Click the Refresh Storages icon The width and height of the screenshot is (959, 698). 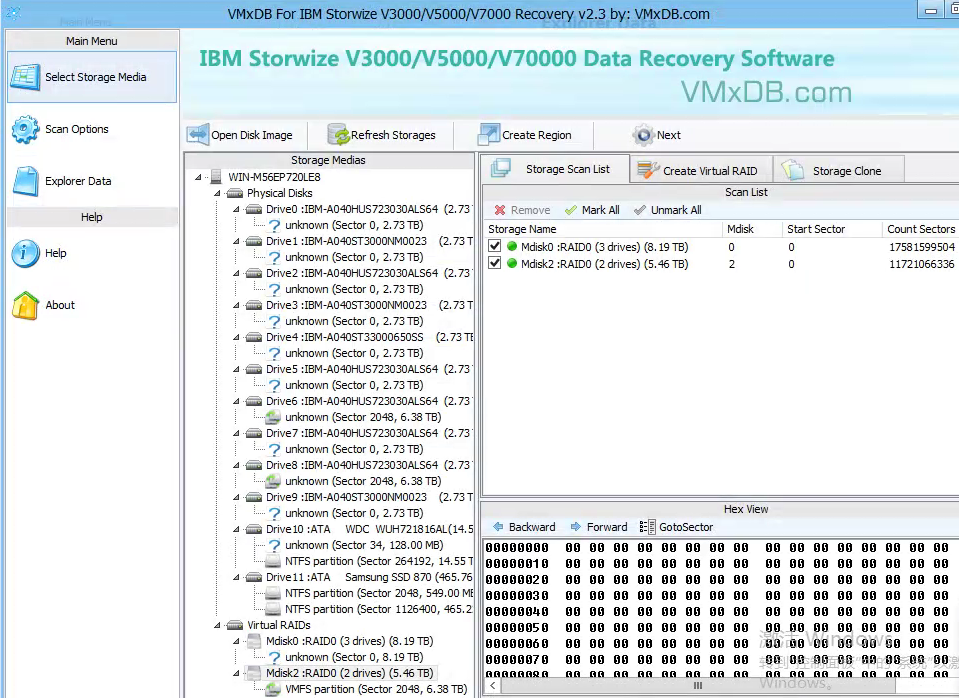[338, 135]
